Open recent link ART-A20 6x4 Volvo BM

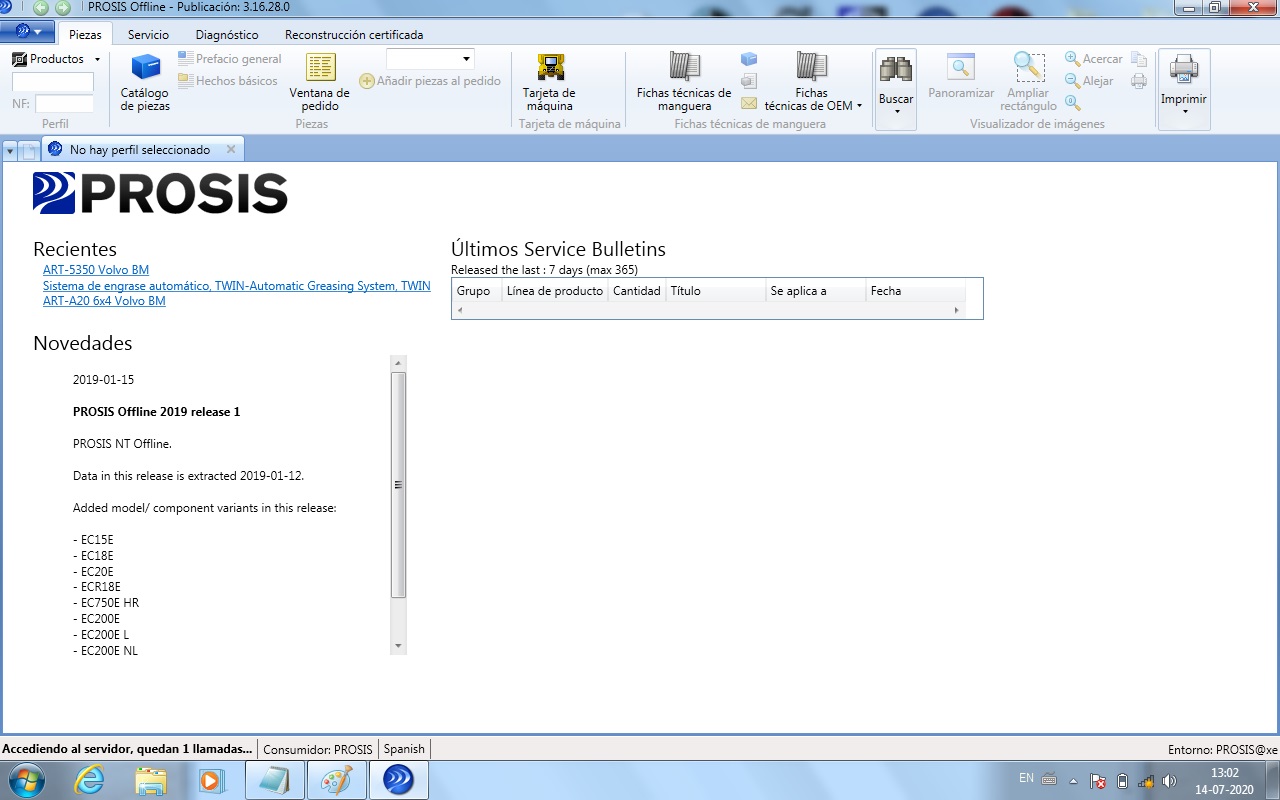pos(104,301)
